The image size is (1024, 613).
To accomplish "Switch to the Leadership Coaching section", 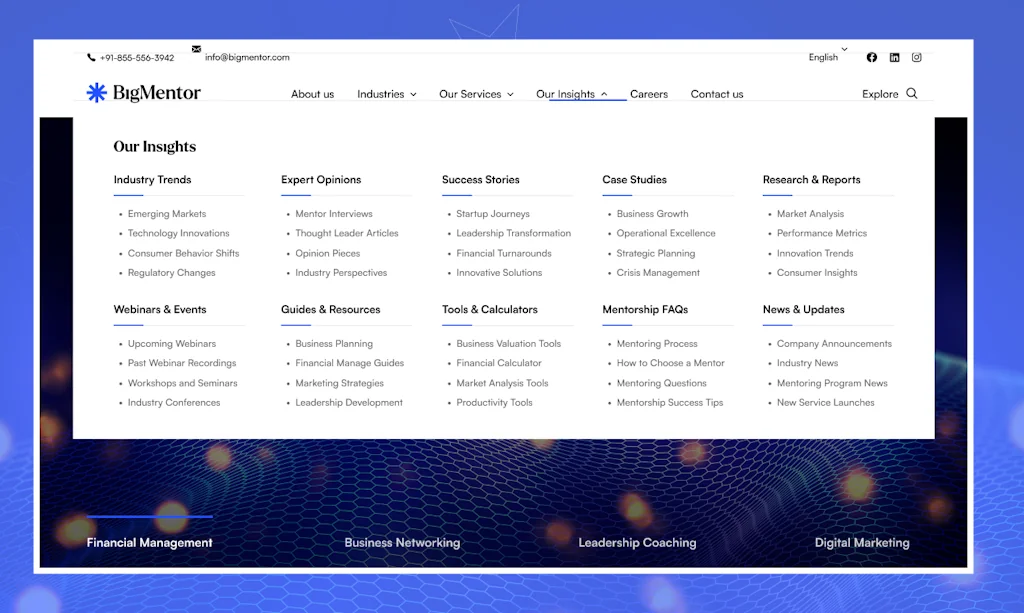I will 637,543.
